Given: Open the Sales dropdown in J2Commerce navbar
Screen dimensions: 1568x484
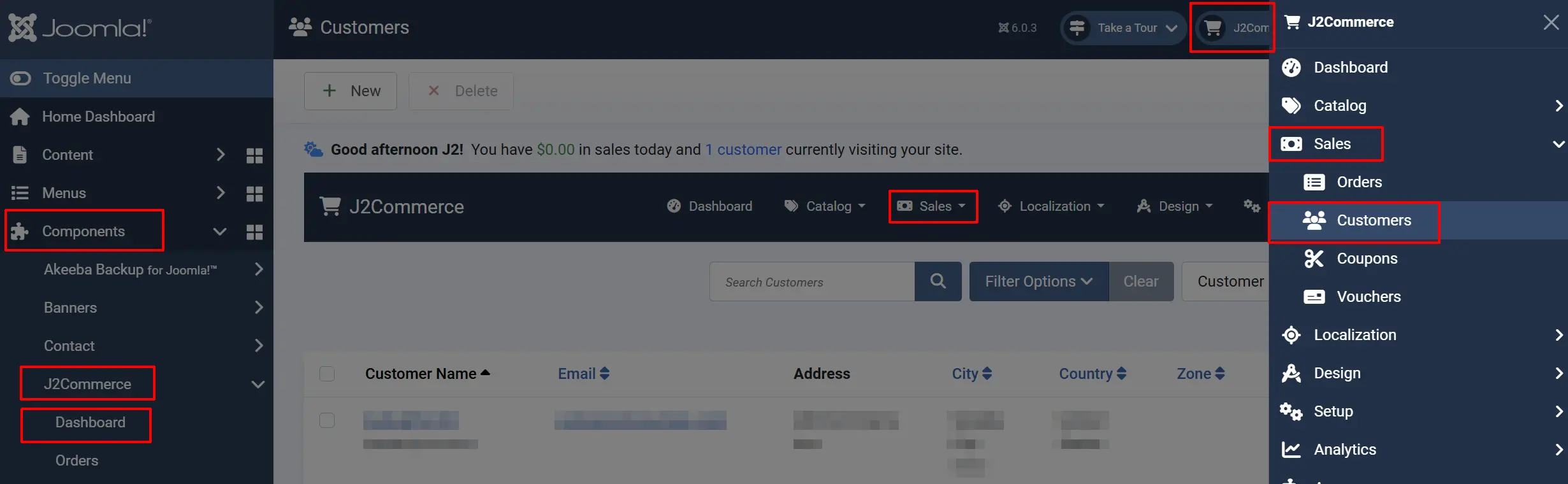Looking at the screenshot, I should pyautogui.click(x=932, y=206).
